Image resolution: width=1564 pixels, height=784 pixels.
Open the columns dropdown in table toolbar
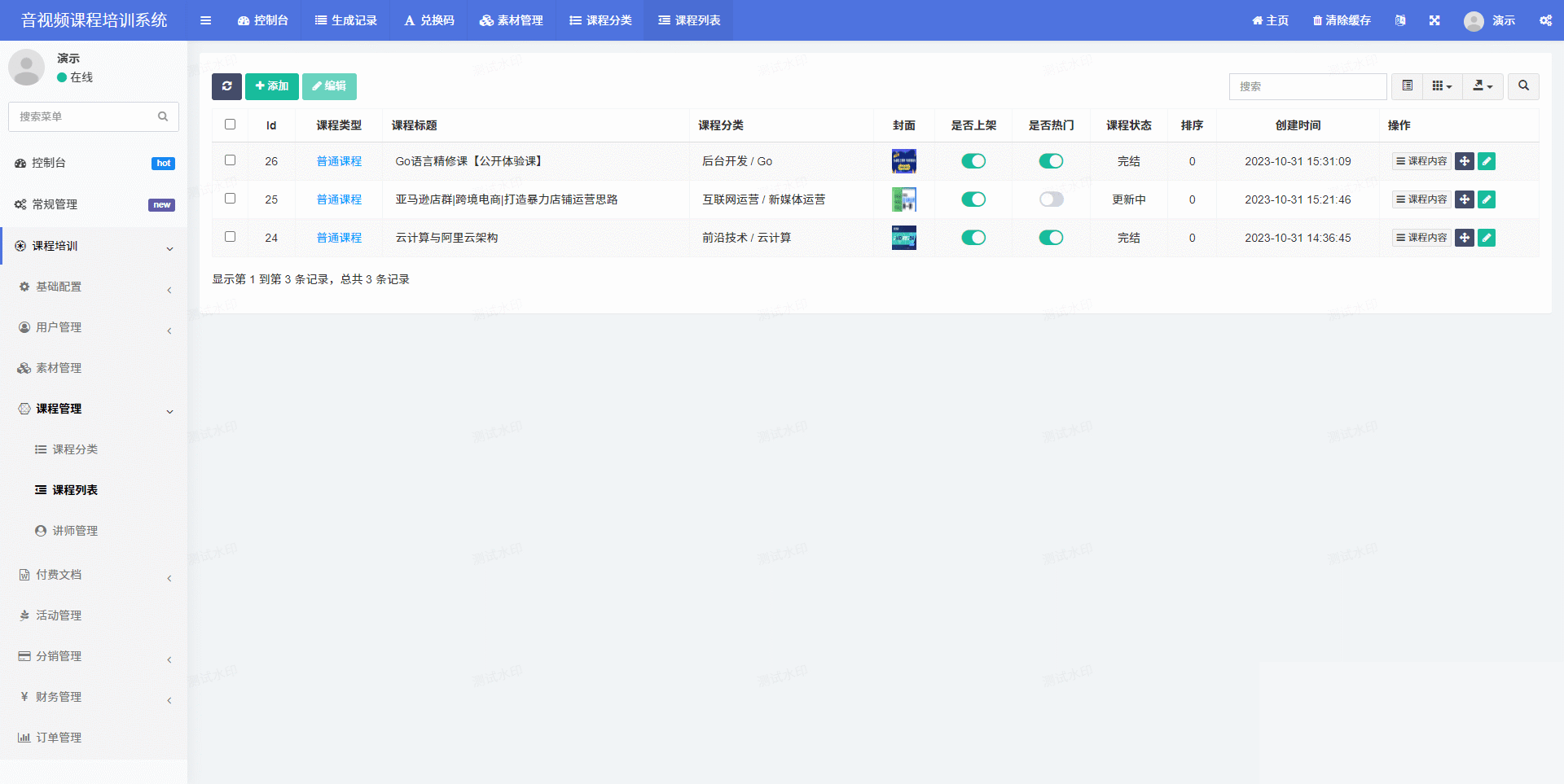click(x=1442, y=86)
